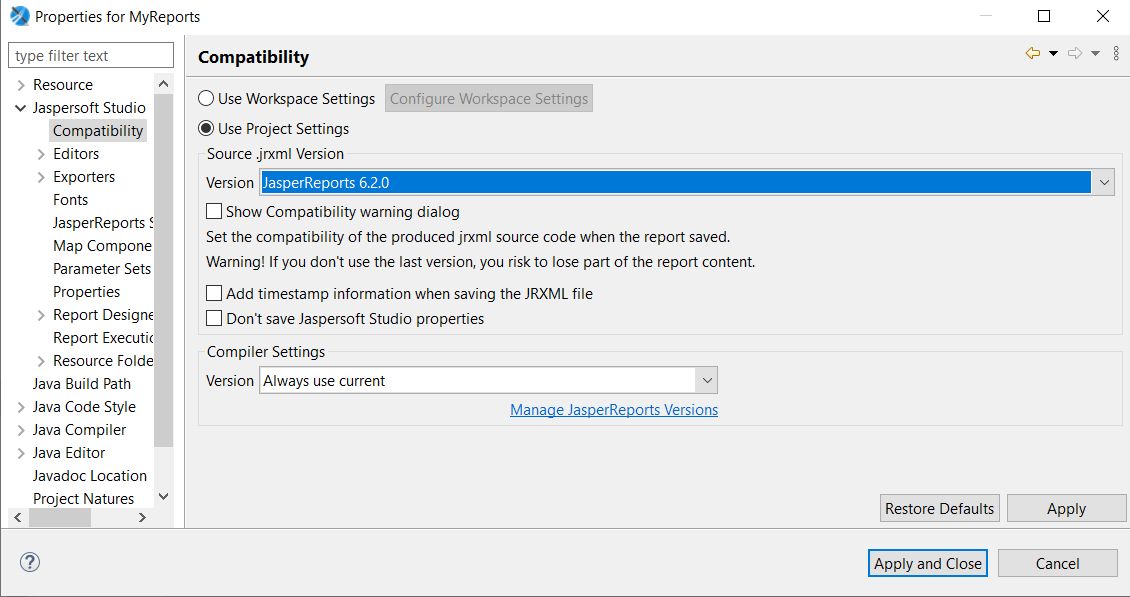Select Exporters label in the tree
The image size is (1130, 597).
[x=84, y=177]
